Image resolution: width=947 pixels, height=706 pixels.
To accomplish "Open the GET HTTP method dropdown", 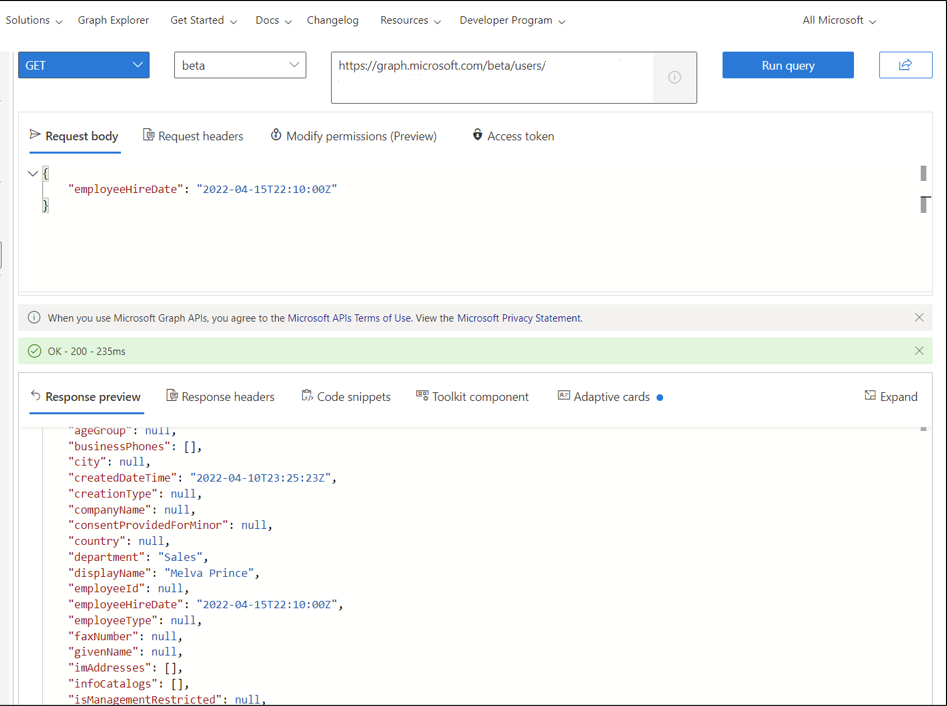I will coord(84,65).
